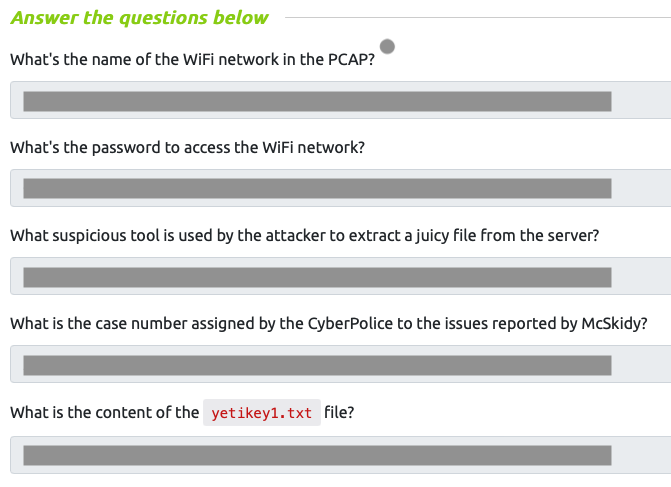Click the word 'CyberPolice' in the fourth question
The height and width of the screenshot is (487, 671).
point(350,324)
